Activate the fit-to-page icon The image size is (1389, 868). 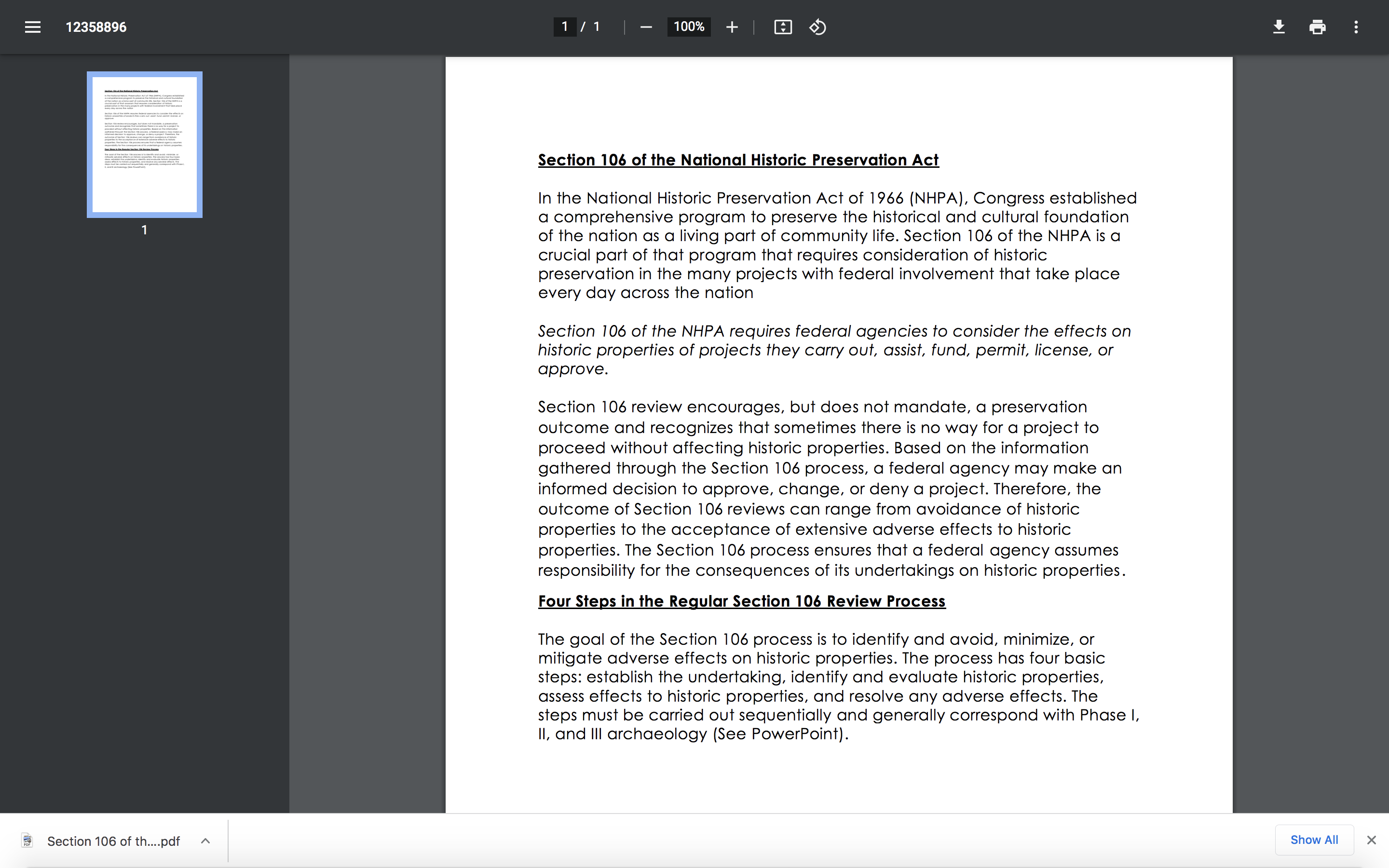click(x=783, y=27)
